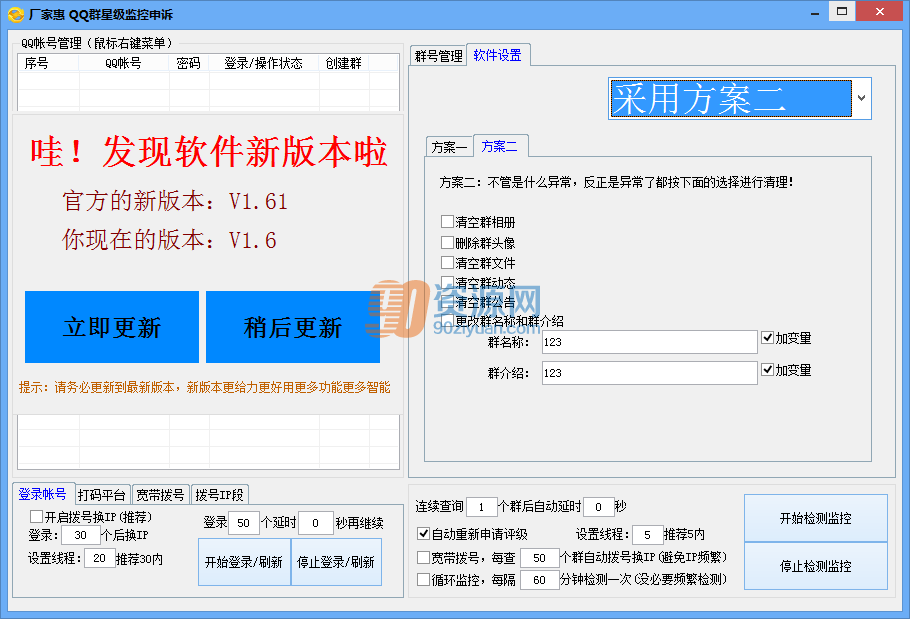Enable 宽带拨号 automatic IP change checkbox

pyautogui.click(x=424, y=558)
